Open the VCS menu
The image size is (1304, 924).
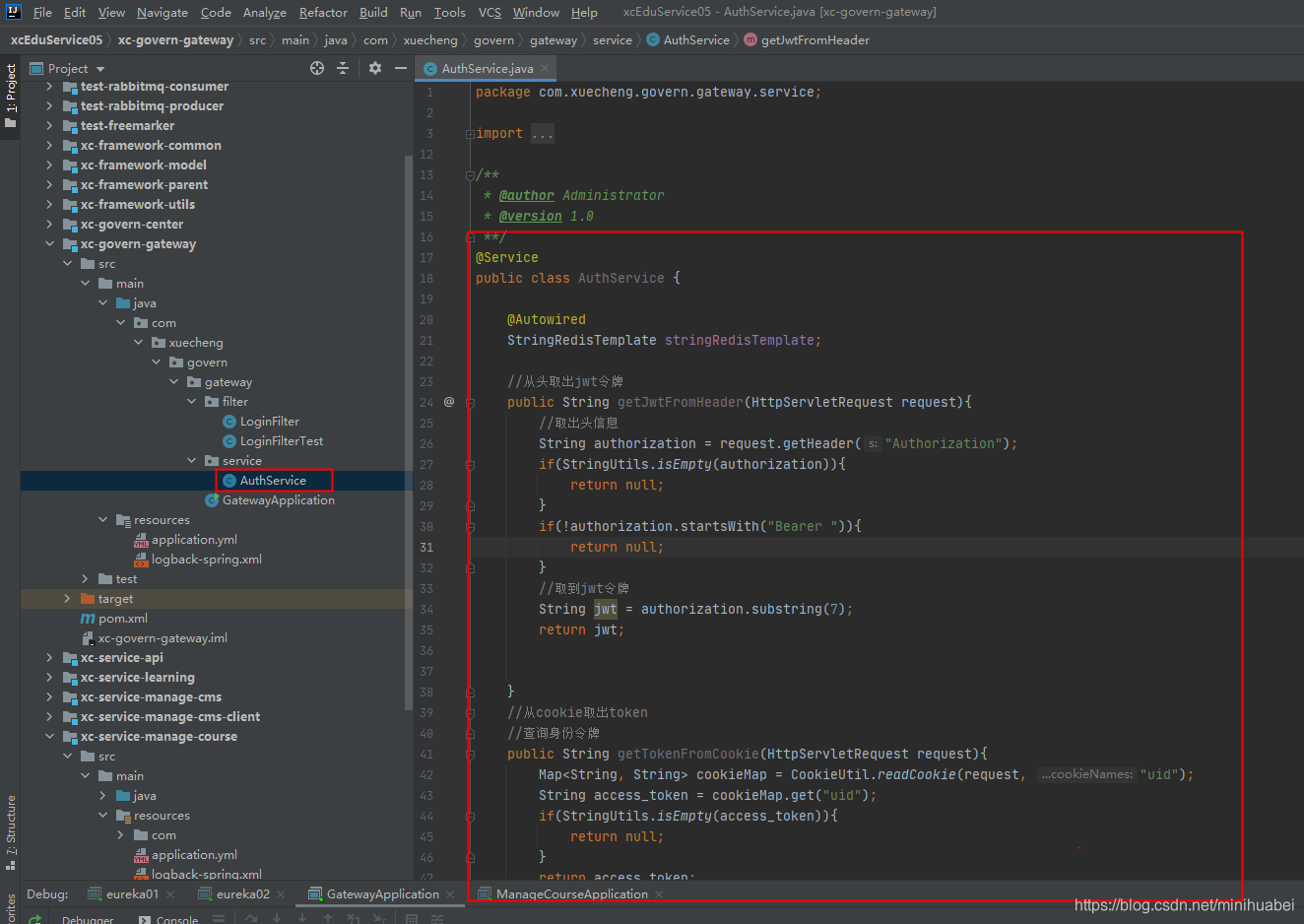[x=489, y=12]
